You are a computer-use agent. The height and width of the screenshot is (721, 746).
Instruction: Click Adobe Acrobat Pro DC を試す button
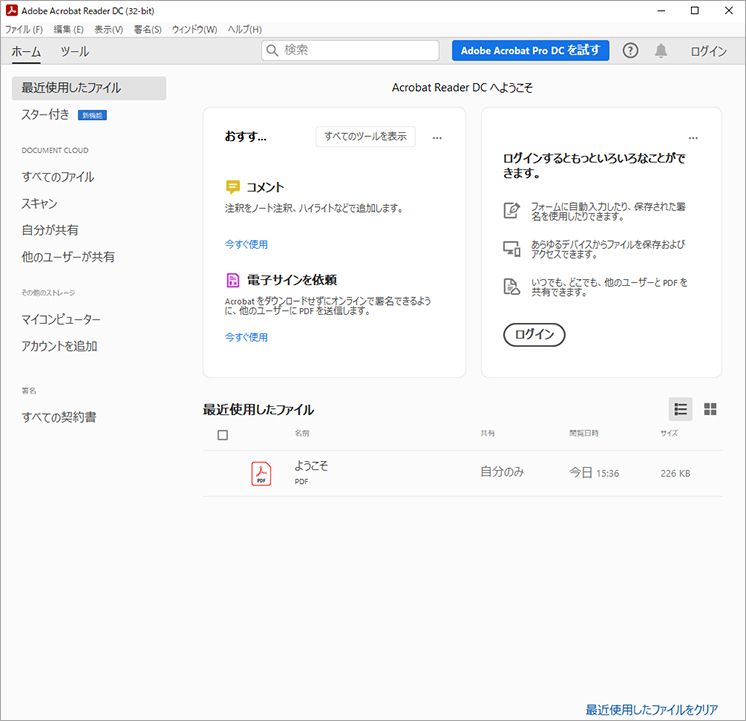(530, 50)
